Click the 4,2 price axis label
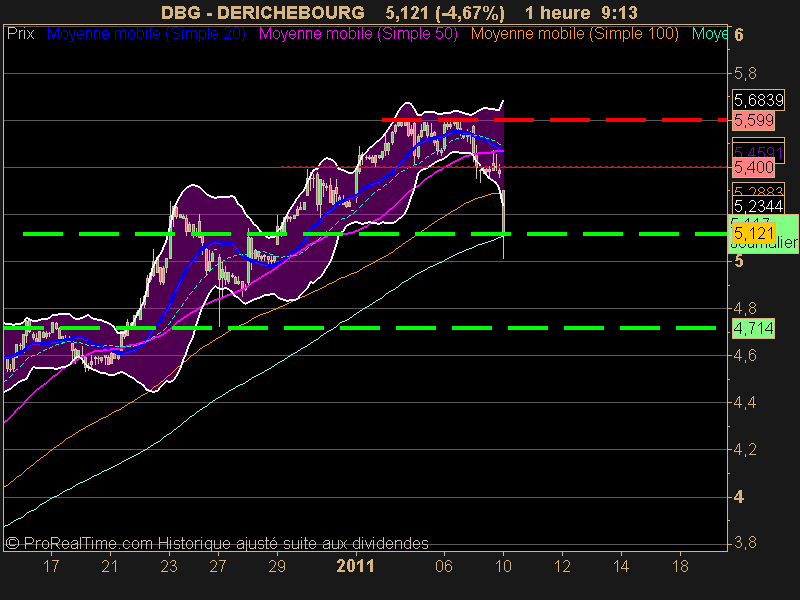800x600 pixels. [x=745, y=449]
